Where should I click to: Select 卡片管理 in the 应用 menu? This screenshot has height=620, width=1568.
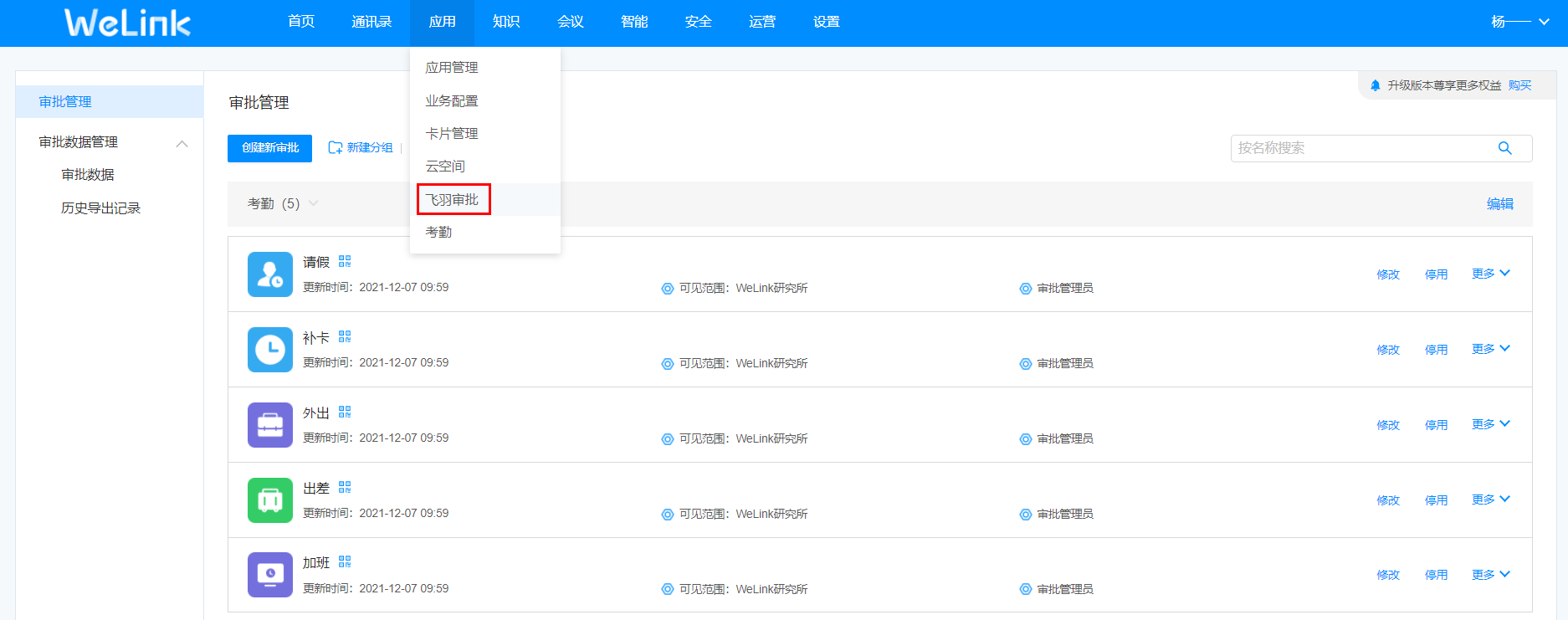452,134
